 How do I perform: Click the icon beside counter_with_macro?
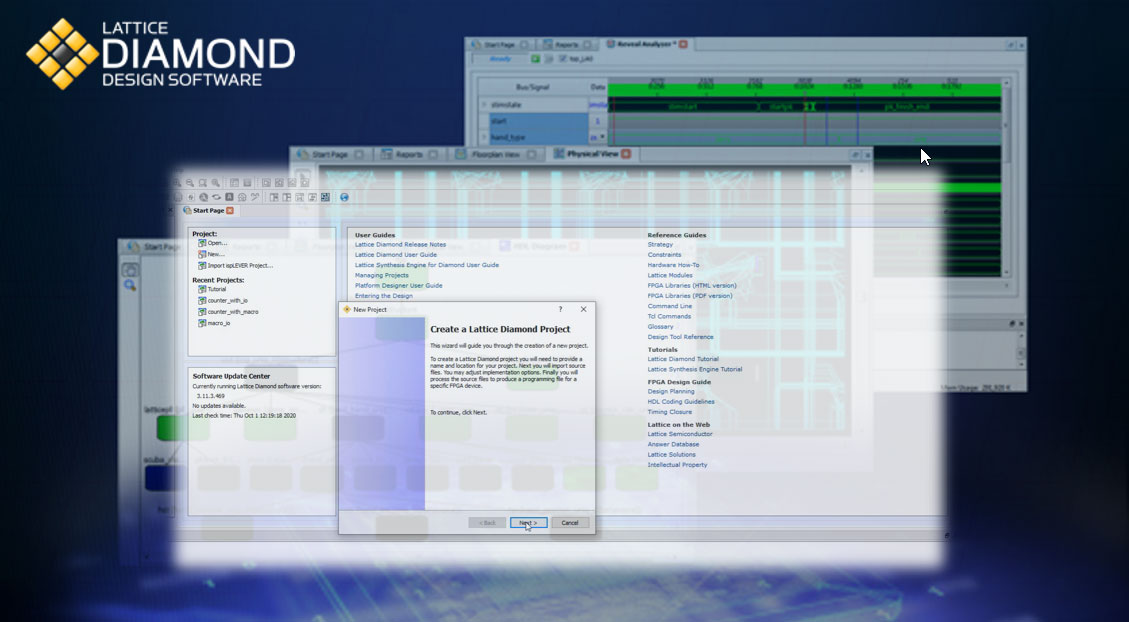click(202, 312)
